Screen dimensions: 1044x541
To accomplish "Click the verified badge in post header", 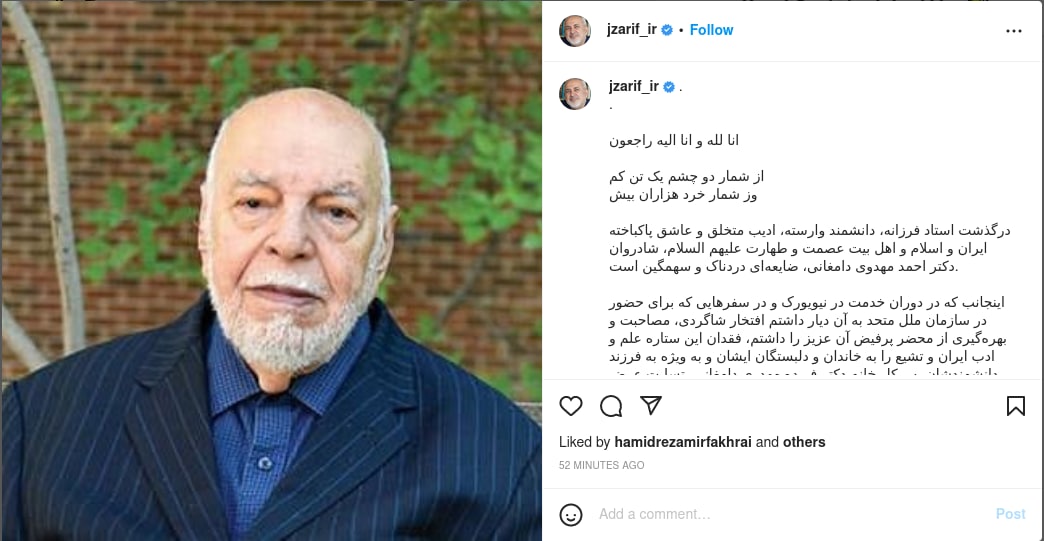I will 667,30.
